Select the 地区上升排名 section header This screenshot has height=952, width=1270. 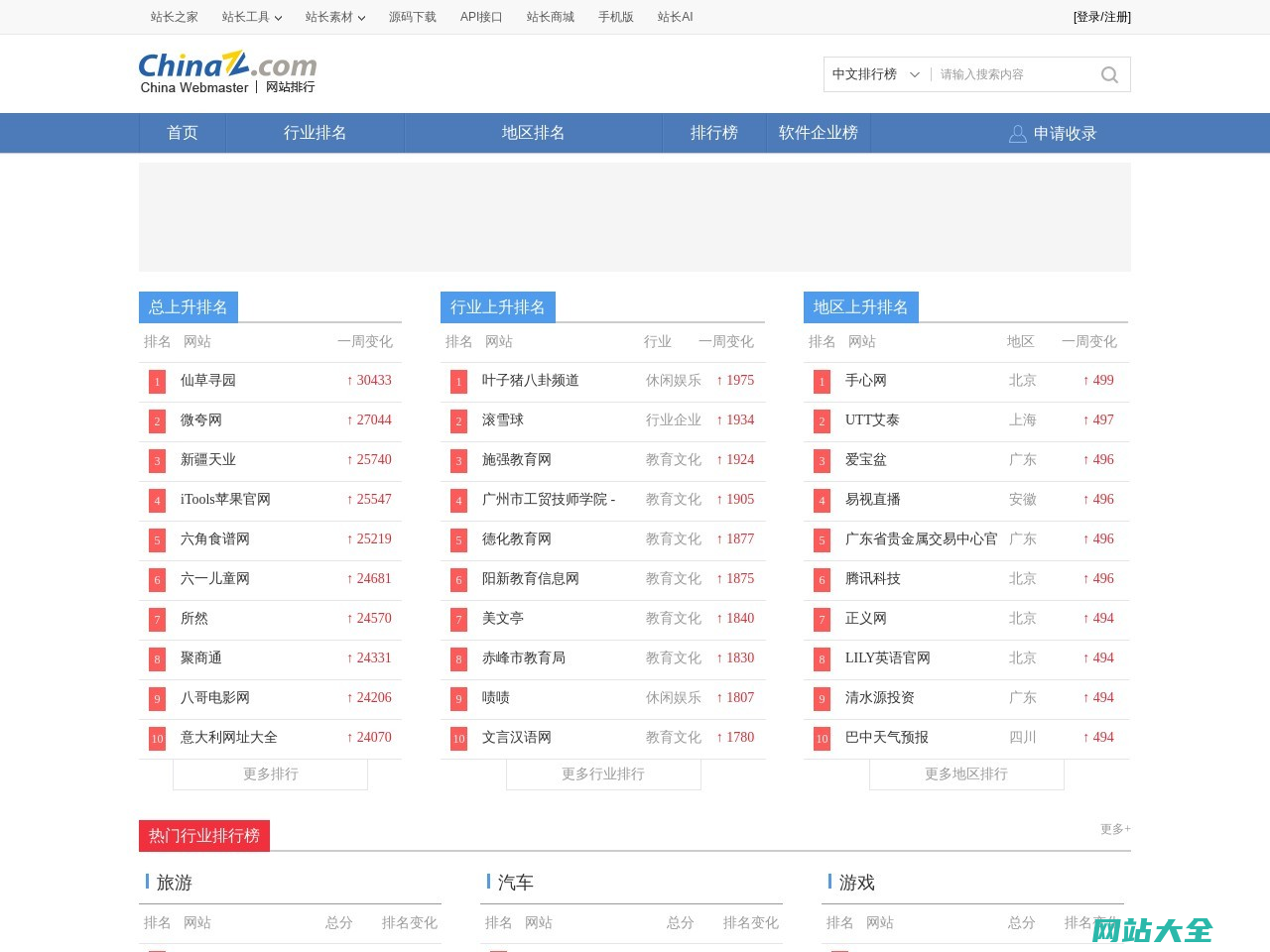click(861, 307)
